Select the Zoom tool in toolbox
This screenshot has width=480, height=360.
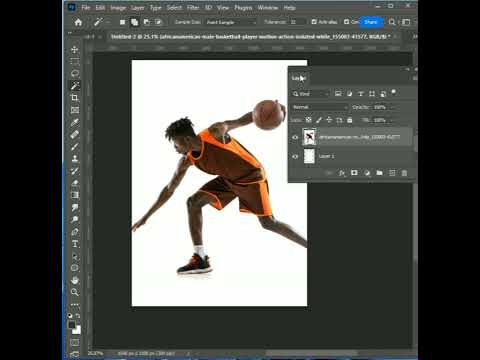75,292
